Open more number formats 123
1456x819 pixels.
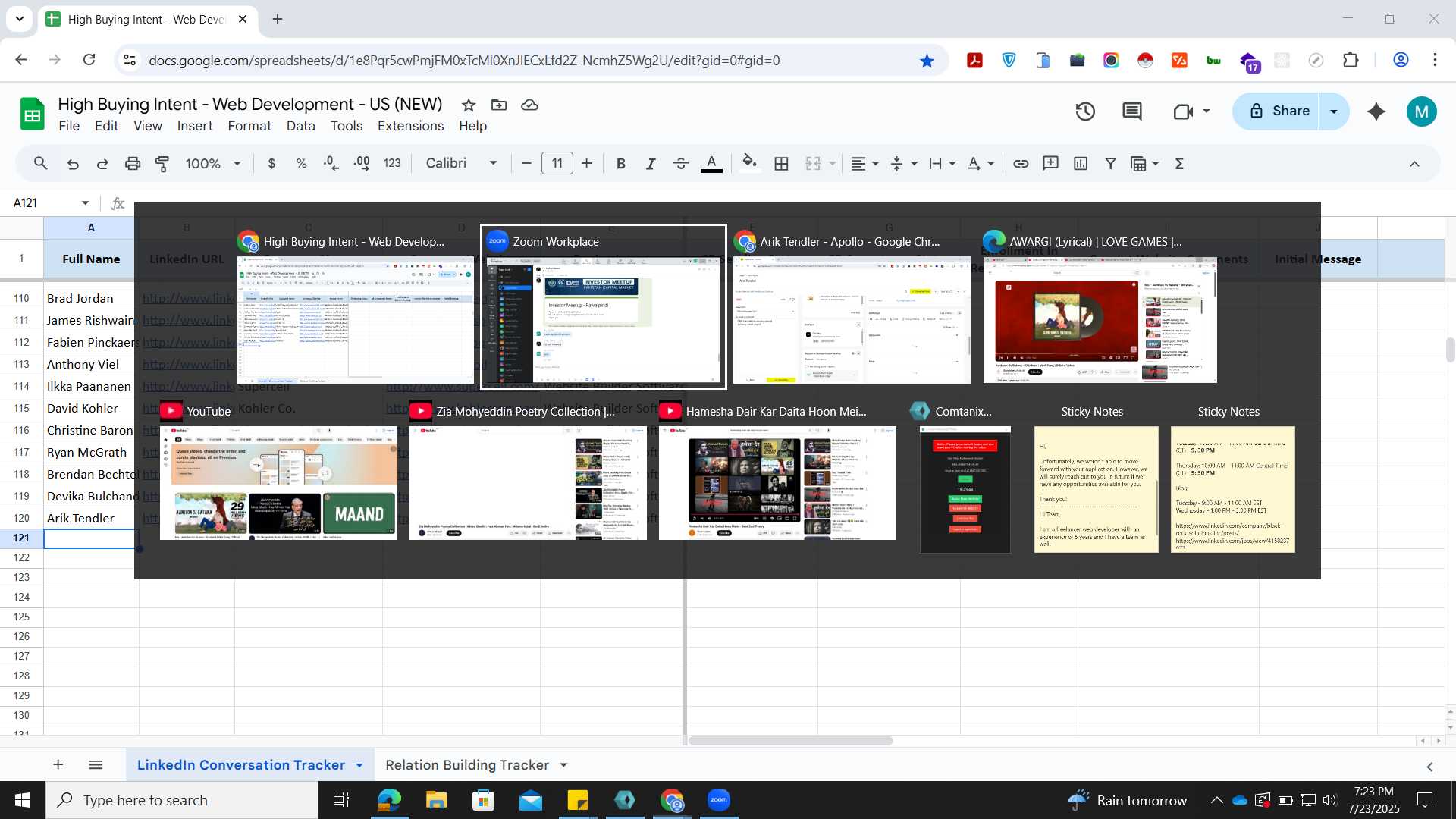(392, 163)
